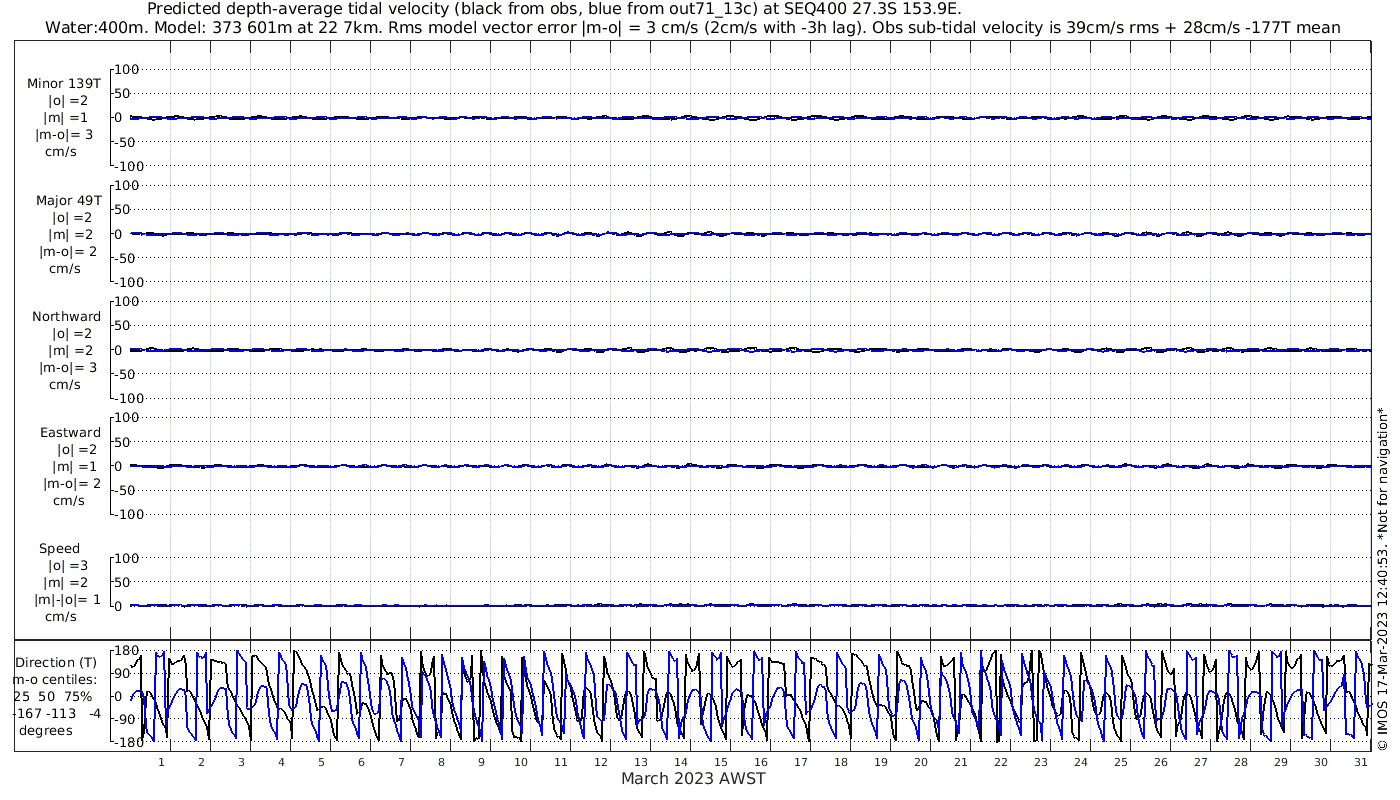Select the "Eastward" panel label
Screen dimensions: 1400x800
click(70, 433)
